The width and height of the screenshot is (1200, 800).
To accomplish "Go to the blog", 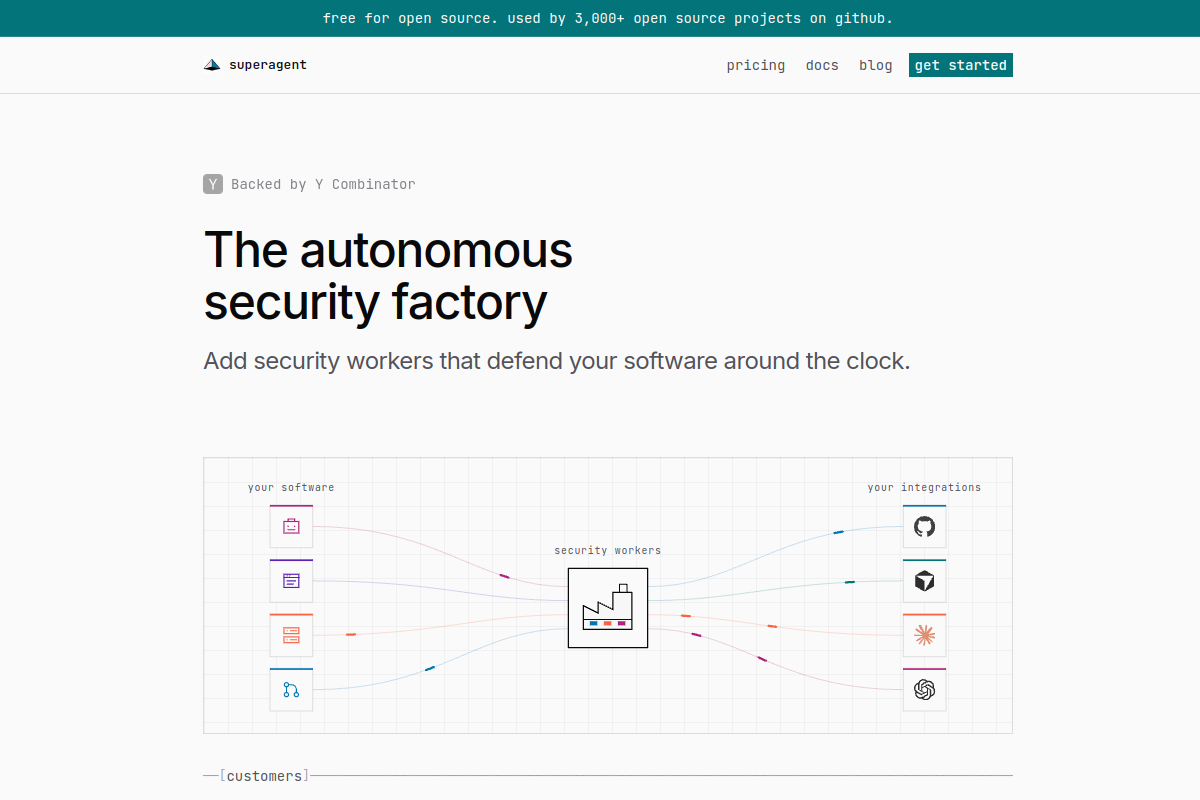I will pyautogui.click(x=876, y=65).
